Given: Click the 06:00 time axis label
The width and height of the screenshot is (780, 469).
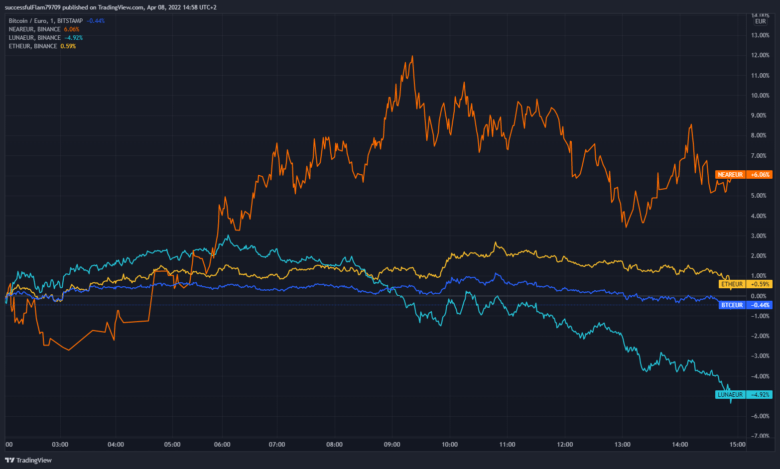Looking at the screenshot, I should point(222,445).
